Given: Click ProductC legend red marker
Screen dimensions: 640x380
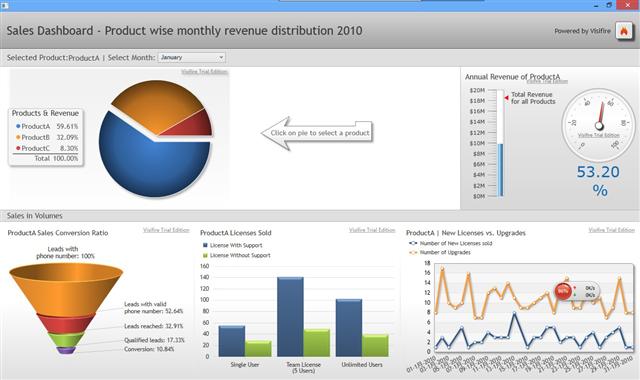Looking at the screenshot, I should [18, 148].
